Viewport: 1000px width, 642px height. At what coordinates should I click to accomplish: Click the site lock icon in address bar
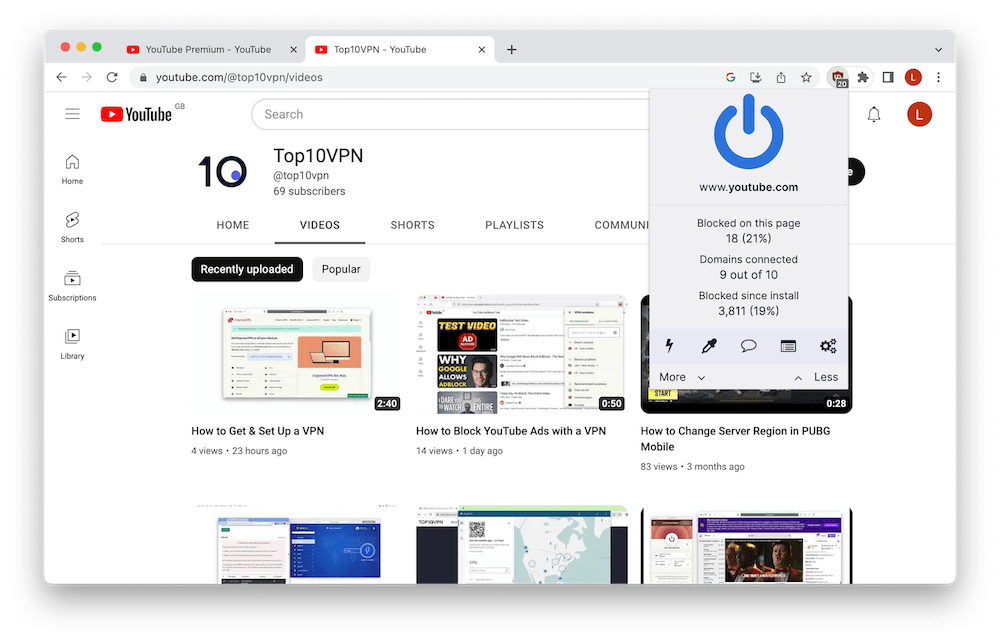[x=143, y=77]
